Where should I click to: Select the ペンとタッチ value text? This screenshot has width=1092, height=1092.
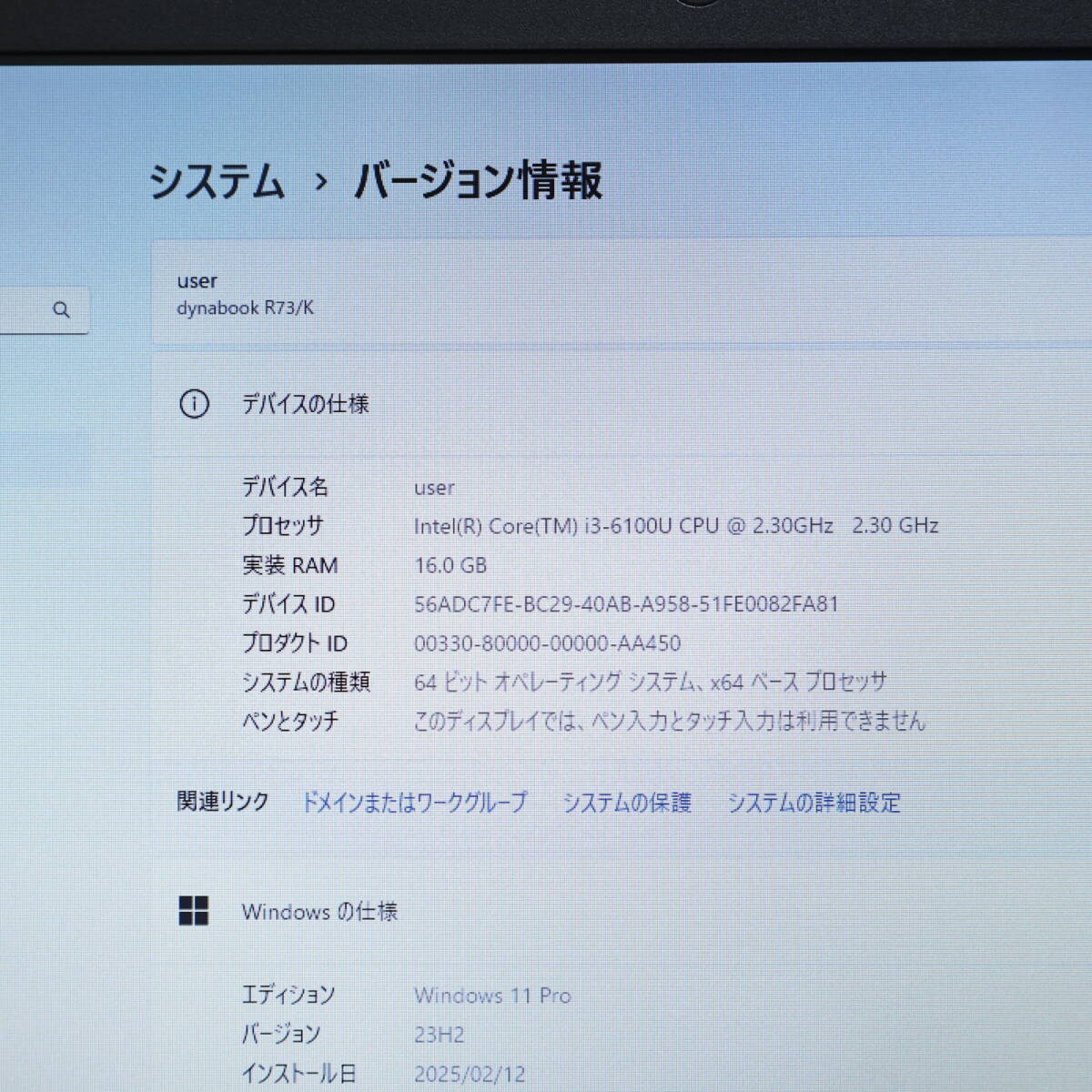[x=669, y=721]
